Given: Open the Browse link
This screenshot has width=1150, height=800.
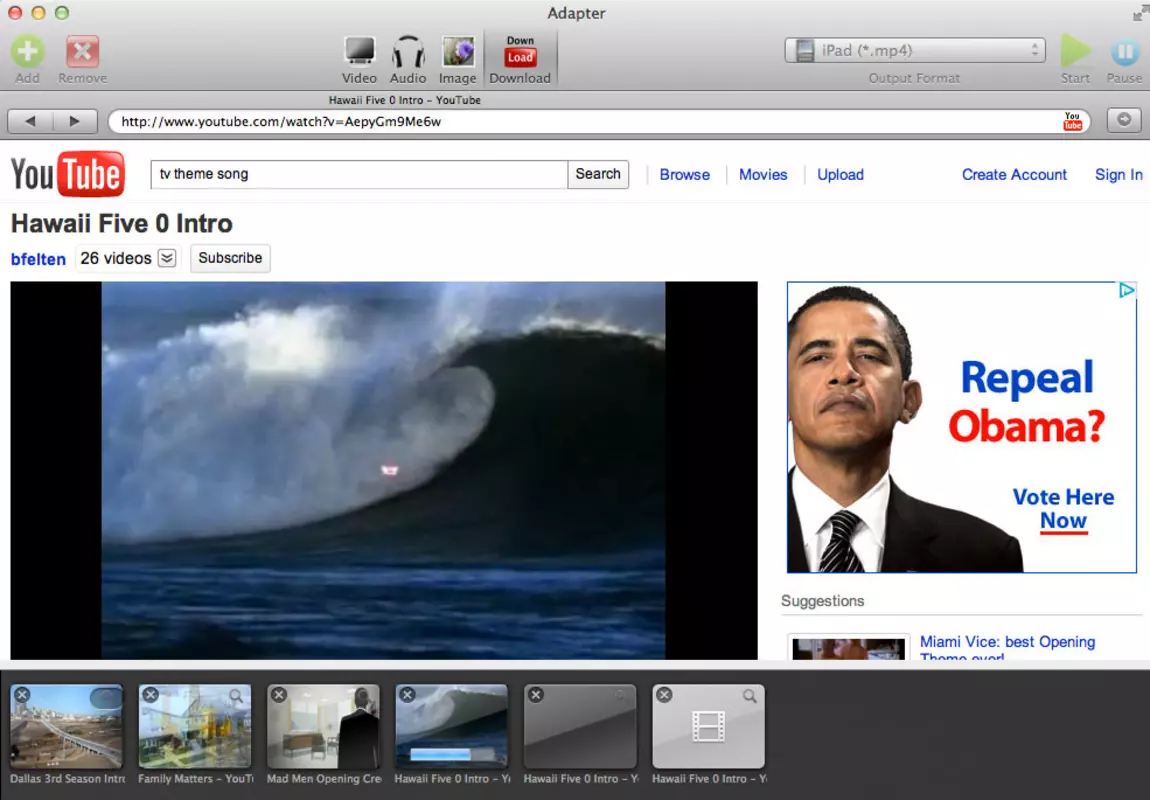Looking at the screenshot, I should pyautogui.click(x=684, y=175).
